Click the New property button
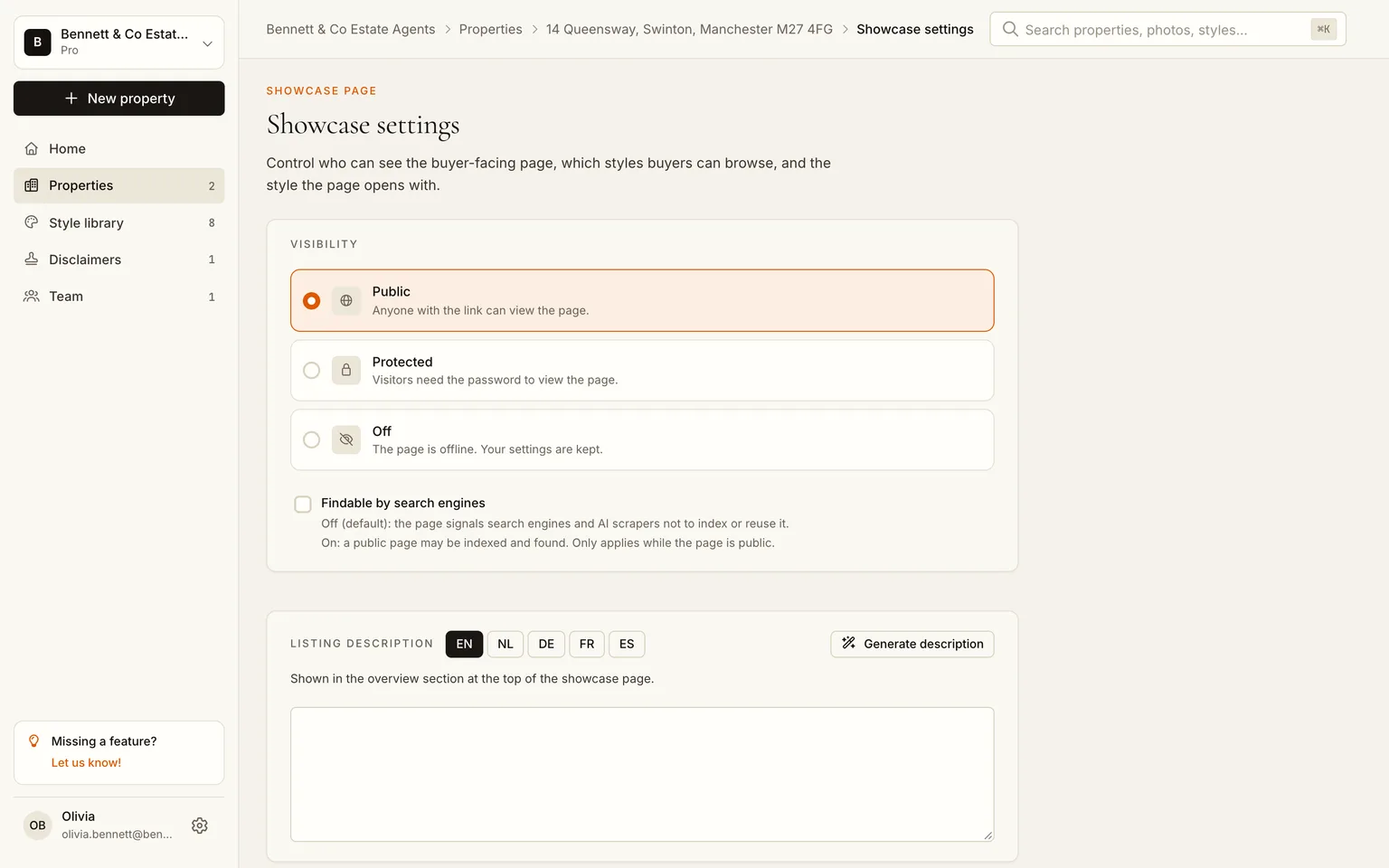 click(x=119, y=99)
